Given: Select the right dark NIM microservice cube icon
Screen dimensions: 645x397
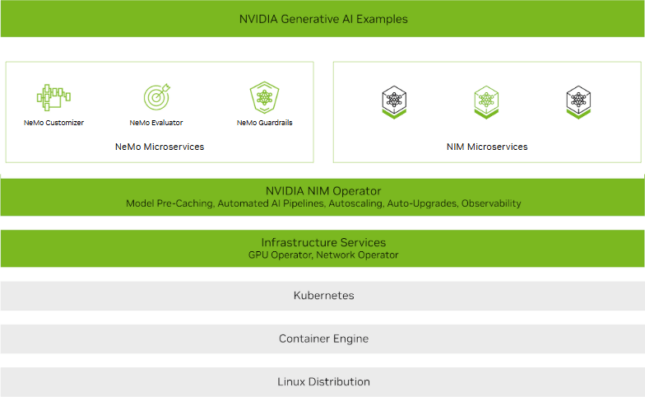Looking at the screenshot, I should pyautogui.click(x=578, y=102).
